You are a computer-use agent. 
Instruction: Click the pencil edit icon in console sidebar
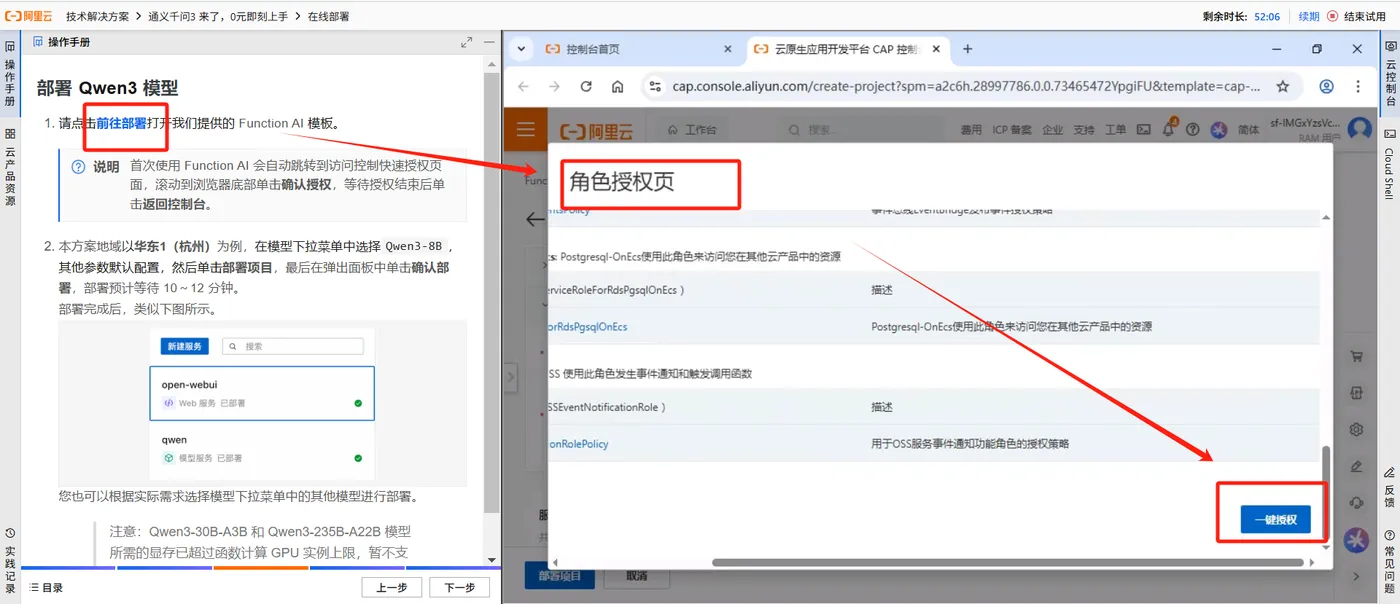[1357, 466]
